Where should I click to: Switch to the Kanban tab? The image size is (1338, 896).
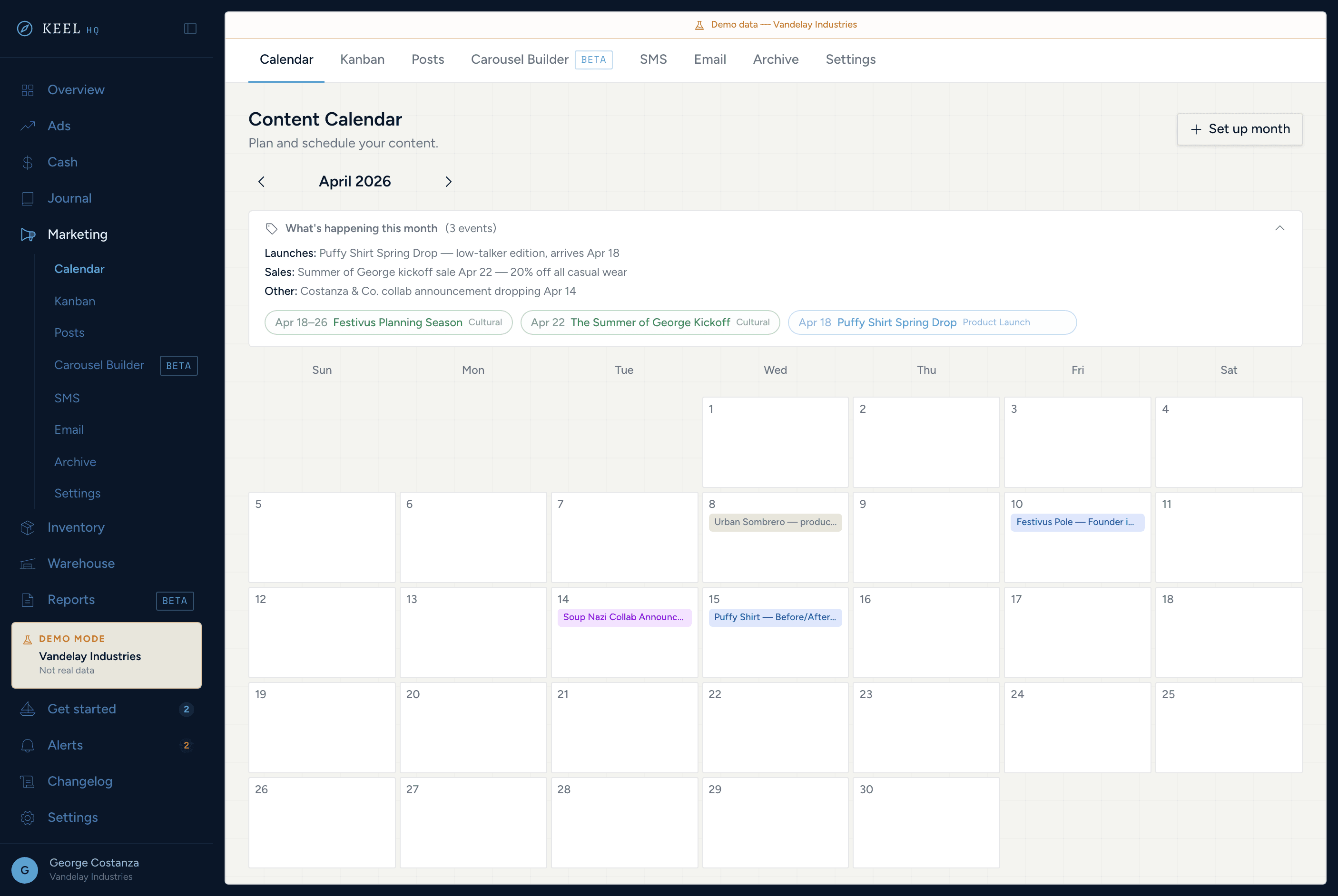pyautogui.click(x=362, y=59)
